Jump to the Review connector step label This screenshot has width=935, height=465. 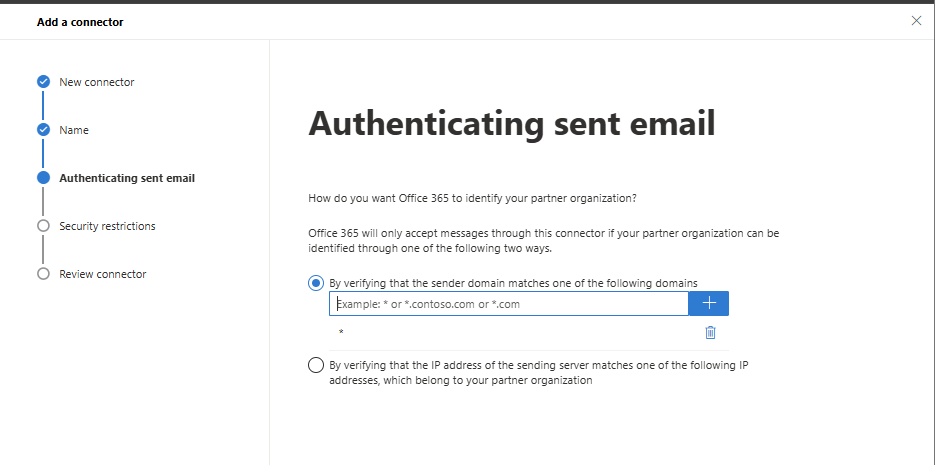(103, 274)
